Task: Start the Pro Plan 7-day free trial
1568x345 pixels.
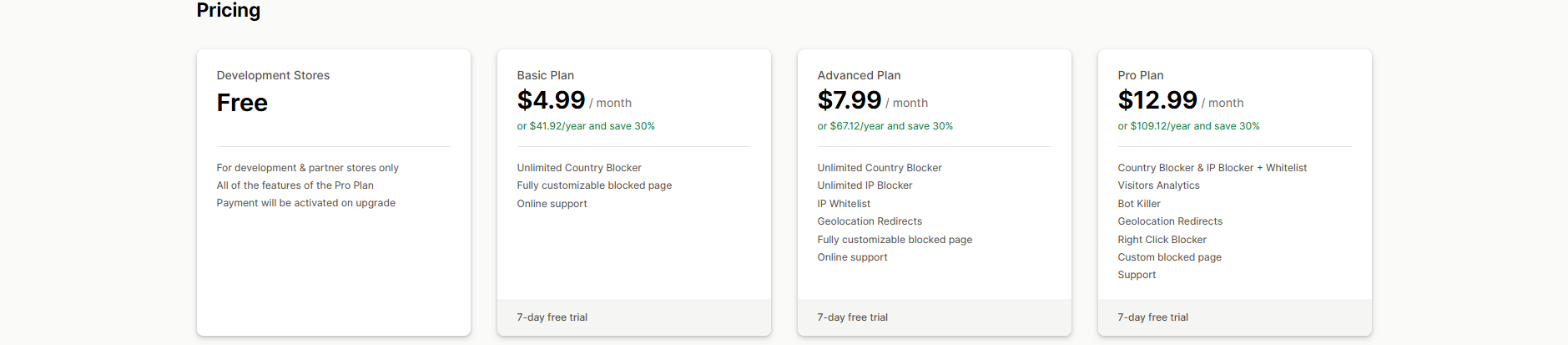Action: point(1152,317)
